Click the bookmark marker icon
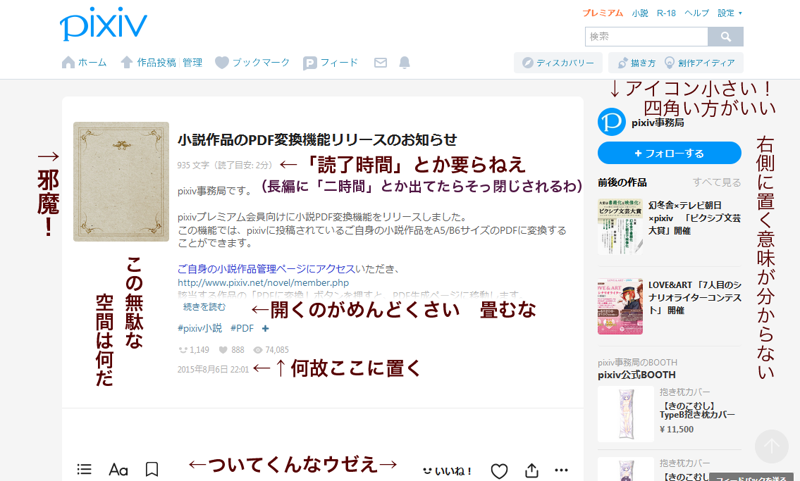 pos(152,469)
